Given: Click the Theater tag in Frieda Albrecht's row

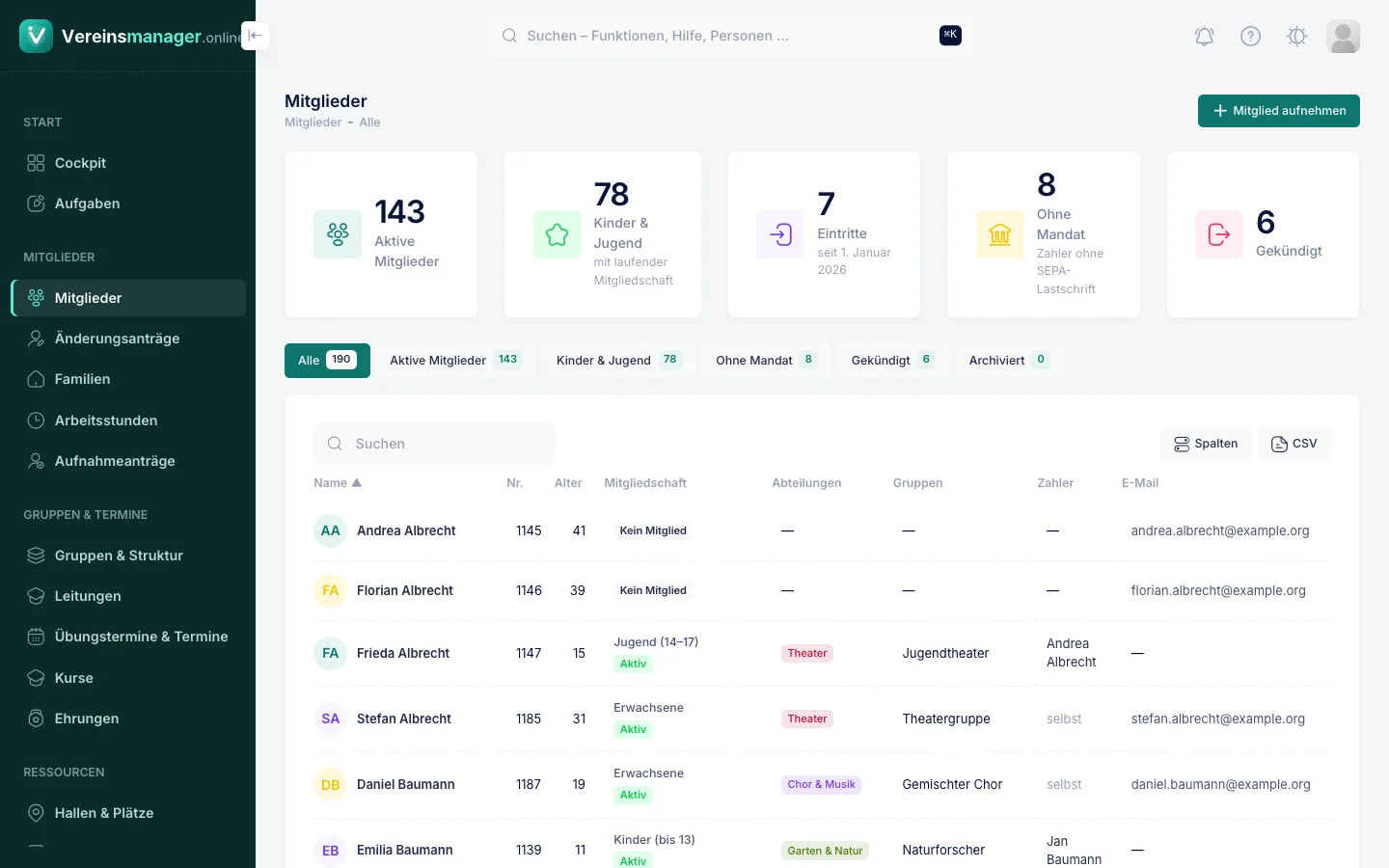Looking at the screenshot, I should coord(807,653).
